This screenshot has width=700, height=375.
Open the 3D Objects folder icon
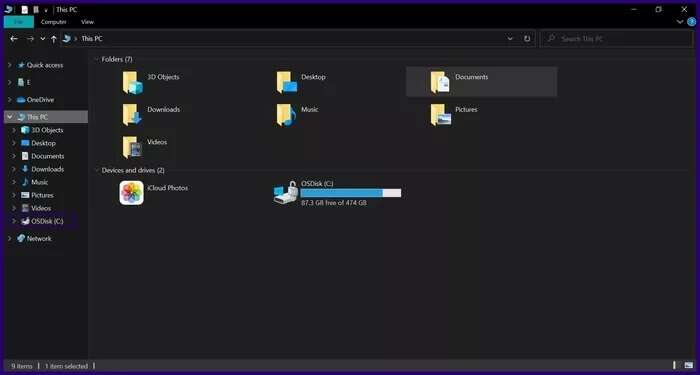click(x=133, y=83)
